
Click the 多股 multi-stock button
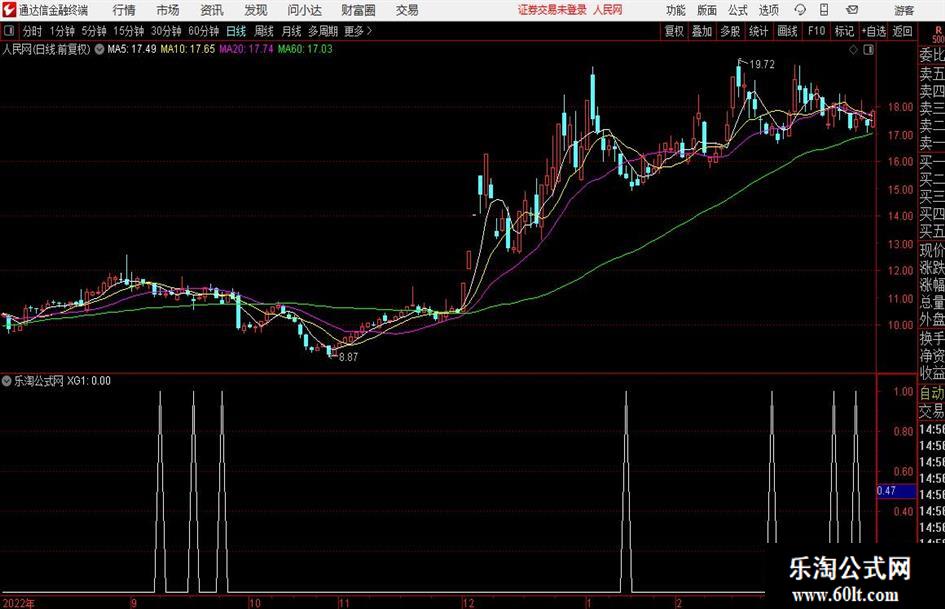(x=730, y=31)
